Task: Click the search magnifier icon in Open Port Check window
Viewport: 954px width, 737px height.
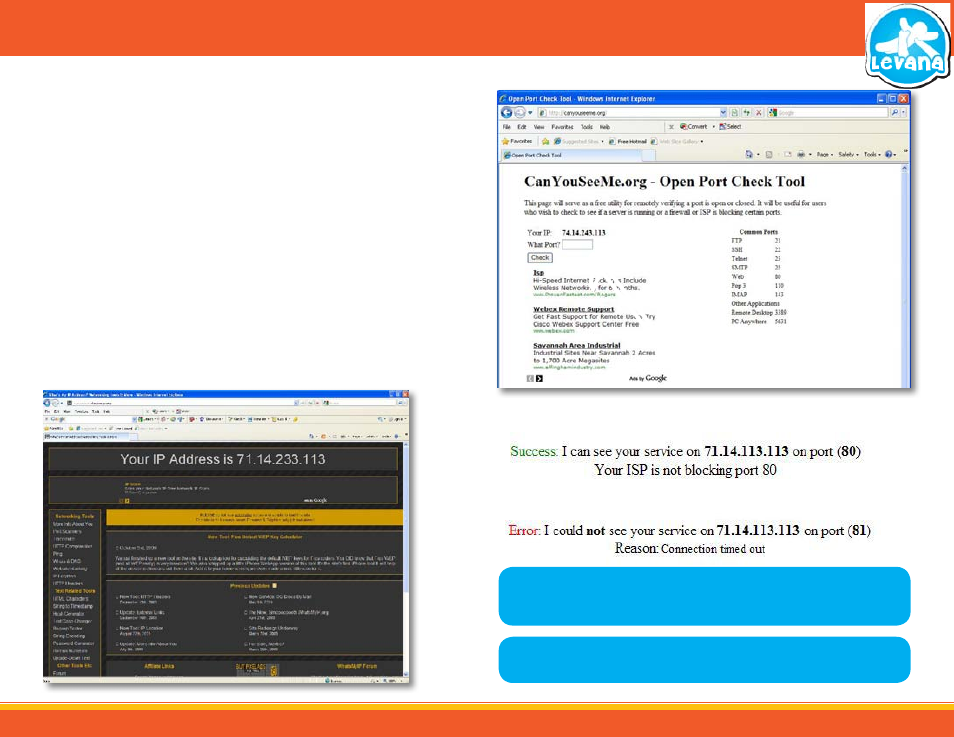Action: coord(894,113)
